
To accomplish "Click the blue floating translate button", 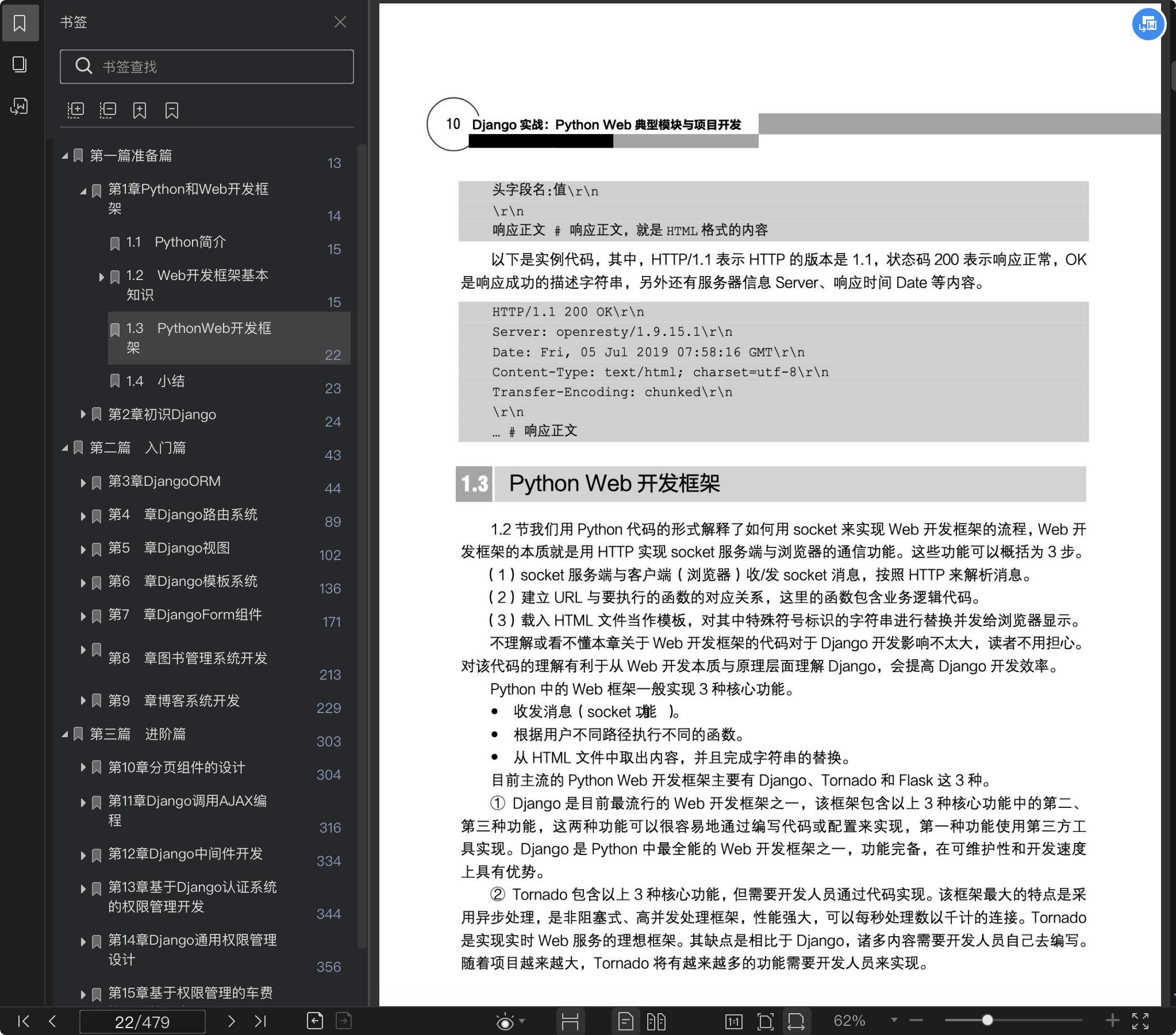I will [1148, 24].
